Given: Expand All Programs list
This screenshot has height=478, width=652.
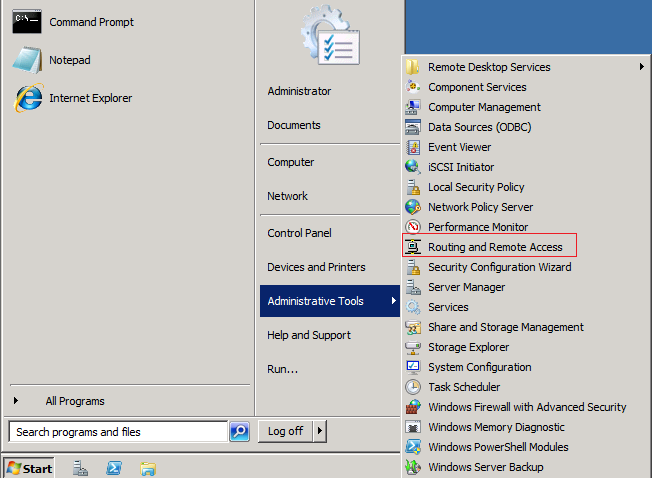Looking at the screenshot, I should (x=74, y=401).
